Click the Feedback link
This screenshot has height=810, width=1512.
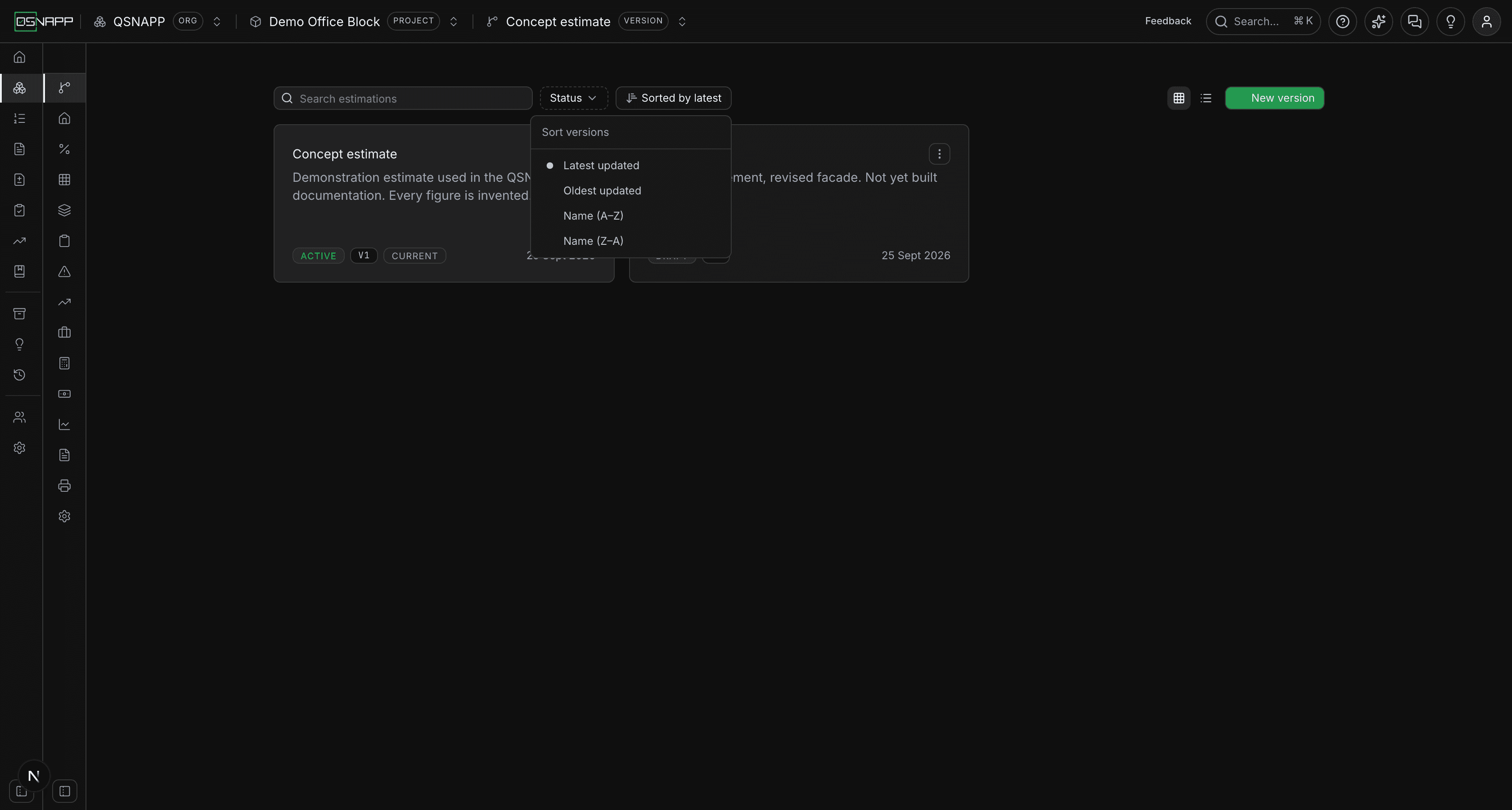(1168, 21)
